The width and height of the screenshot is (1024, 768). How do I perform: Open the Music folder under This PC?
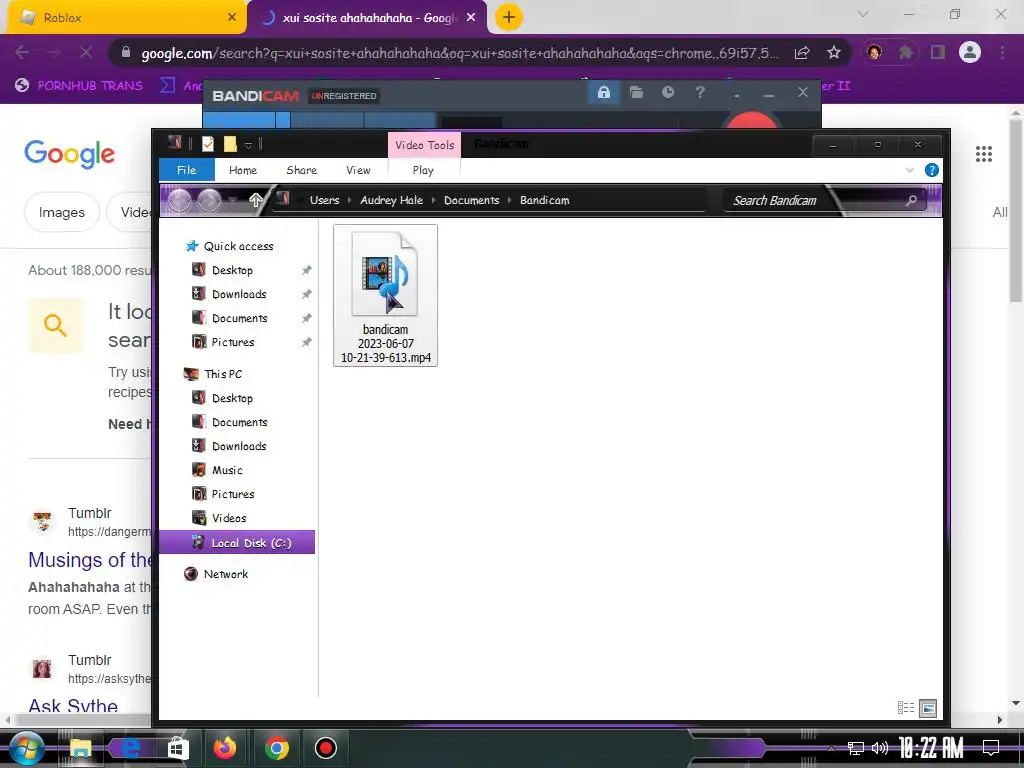(217, 470)
